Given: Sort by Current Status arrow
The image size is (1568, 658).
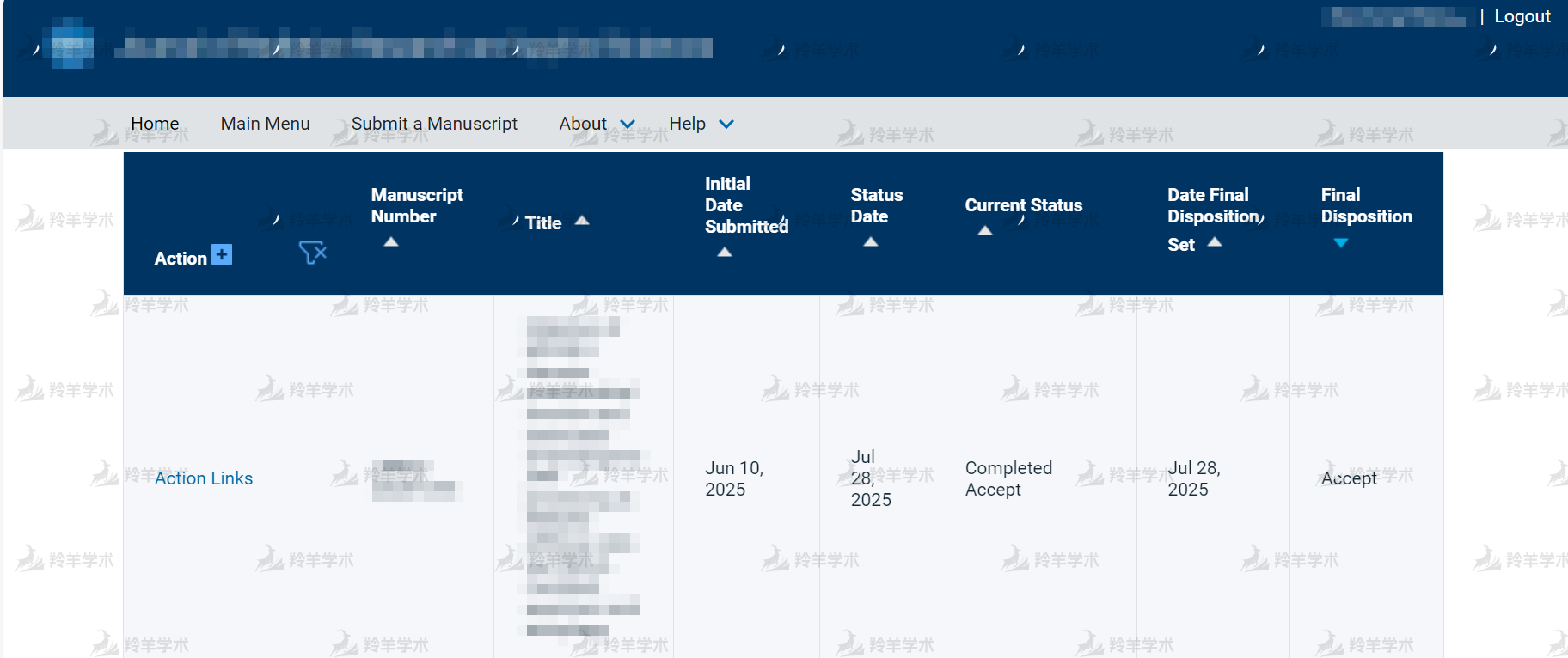Looking at the screenshot, I should (x=985, y=231).
